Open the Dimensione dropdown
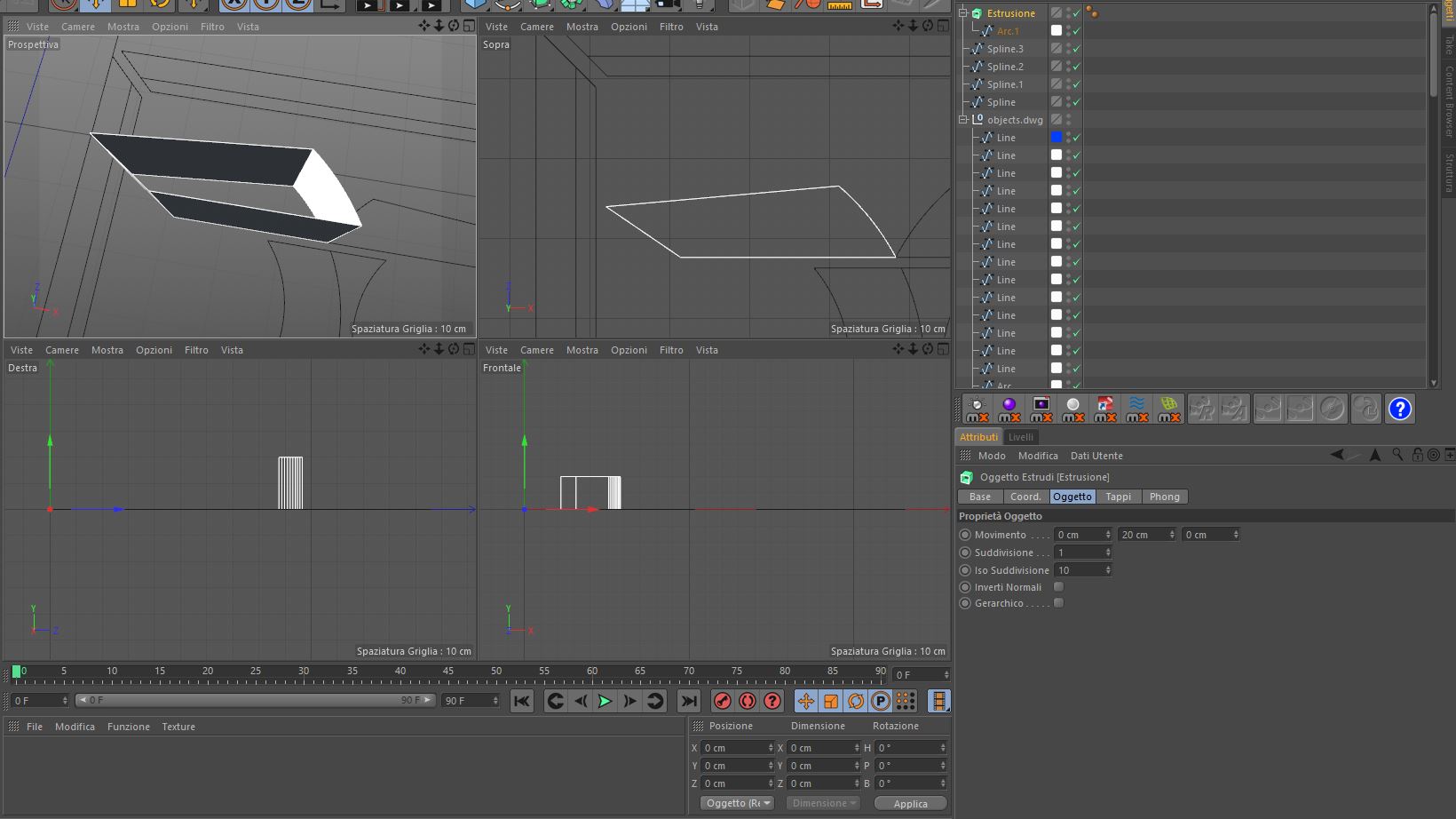The height and width of the screenshot is (819, 1456). coord(823,803)
